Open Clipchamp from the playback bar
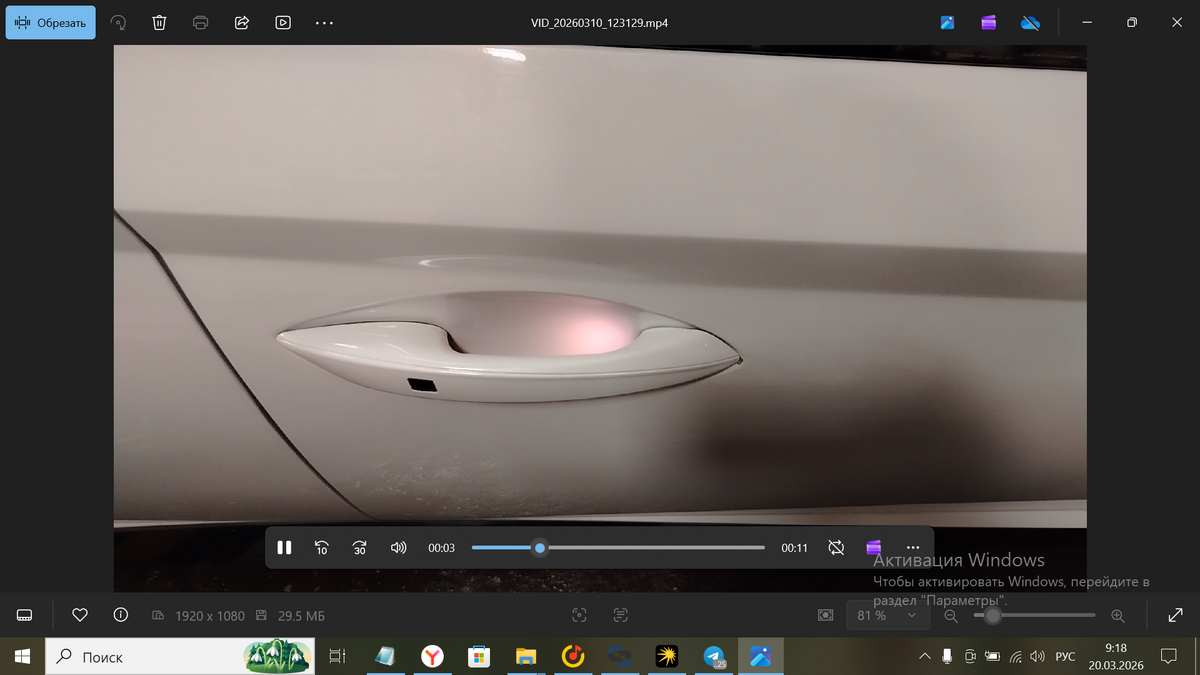Screen dimensions: 1200x675 [x=874, y=548]
